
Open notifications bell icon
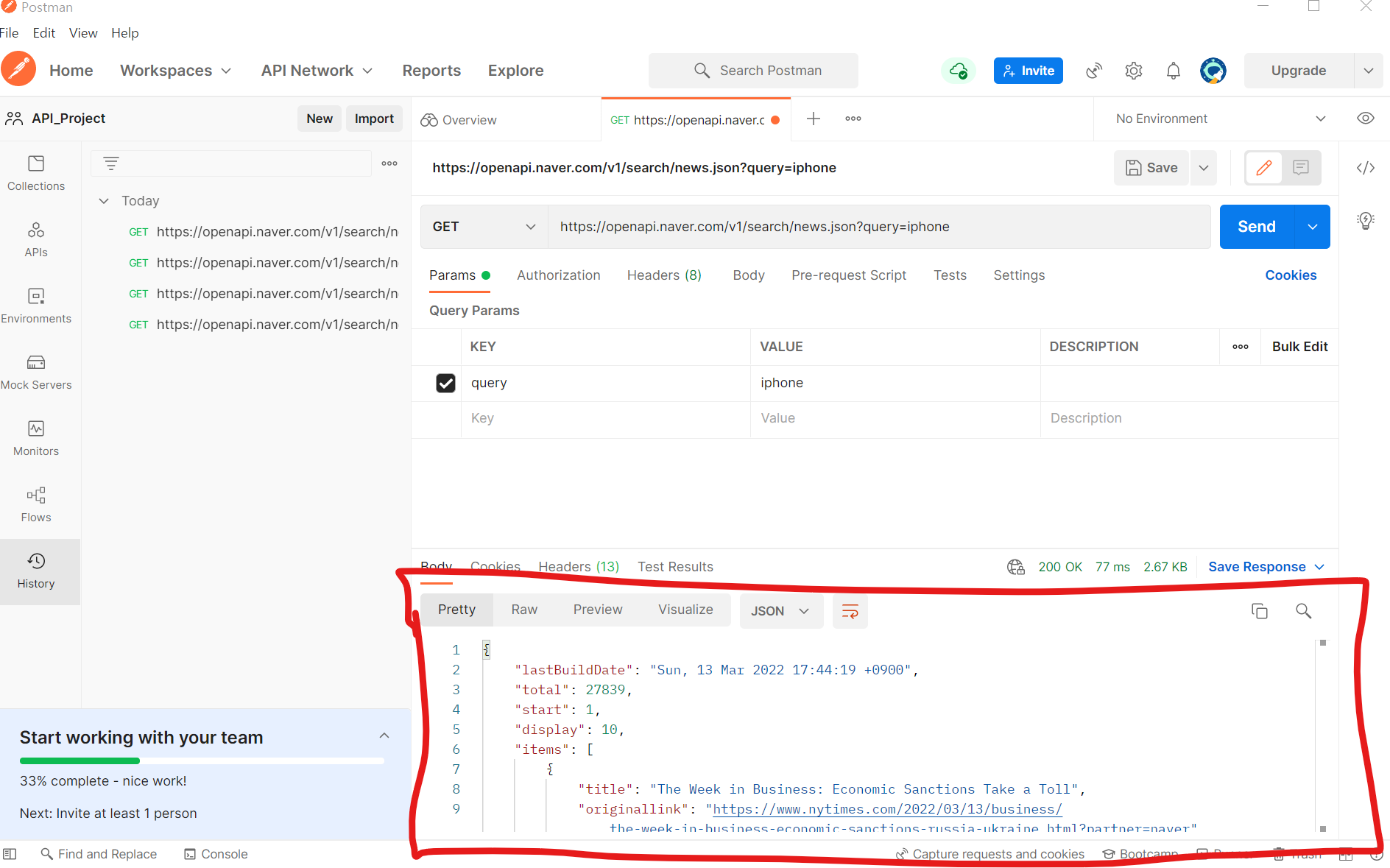[x=1174, y=71]
